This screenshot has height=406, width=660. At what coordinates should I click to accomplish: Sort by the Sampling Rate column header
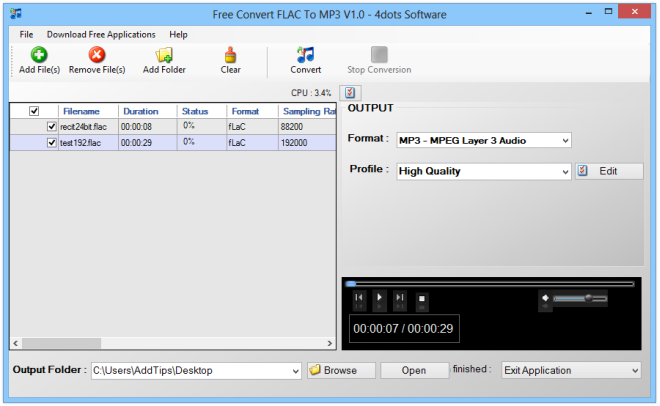click(x=307, y=111)
